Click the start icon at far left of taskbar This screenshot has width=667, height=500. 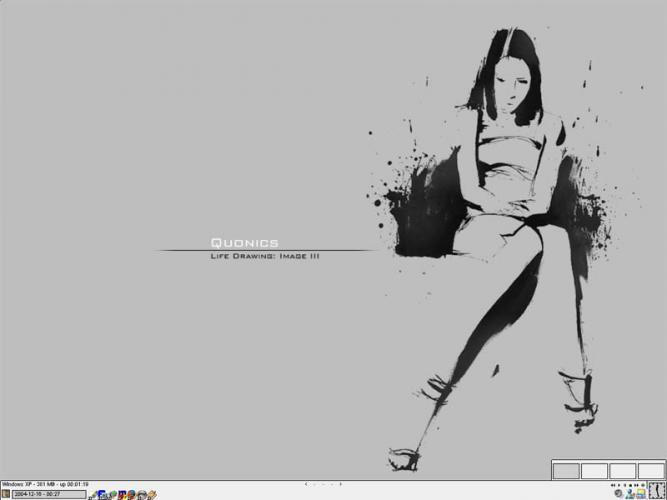coord(5,494)
